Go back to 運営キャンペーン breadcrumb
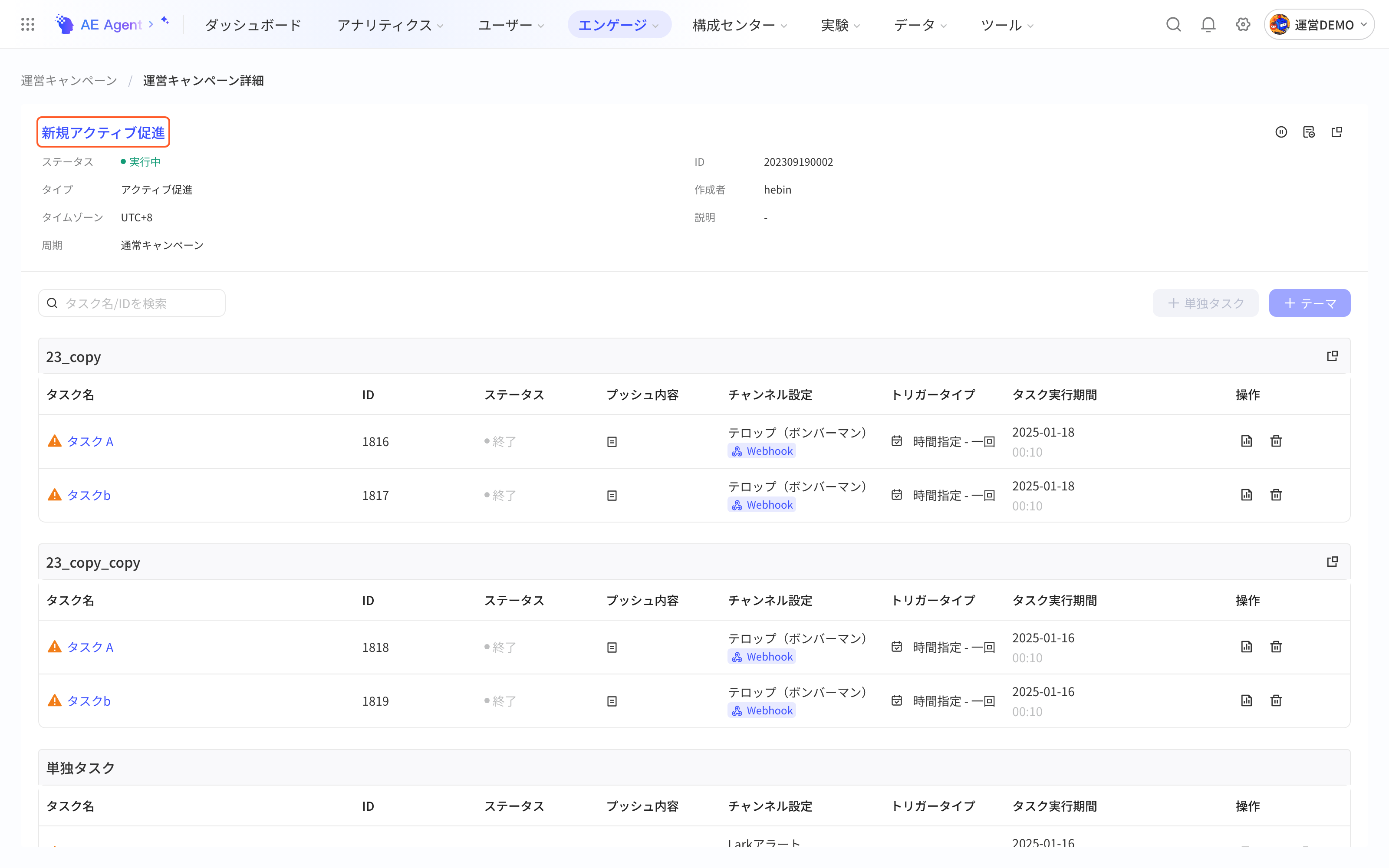This screenshot has width=1389, height=868. pyautogui.click(x=69, y=80)
